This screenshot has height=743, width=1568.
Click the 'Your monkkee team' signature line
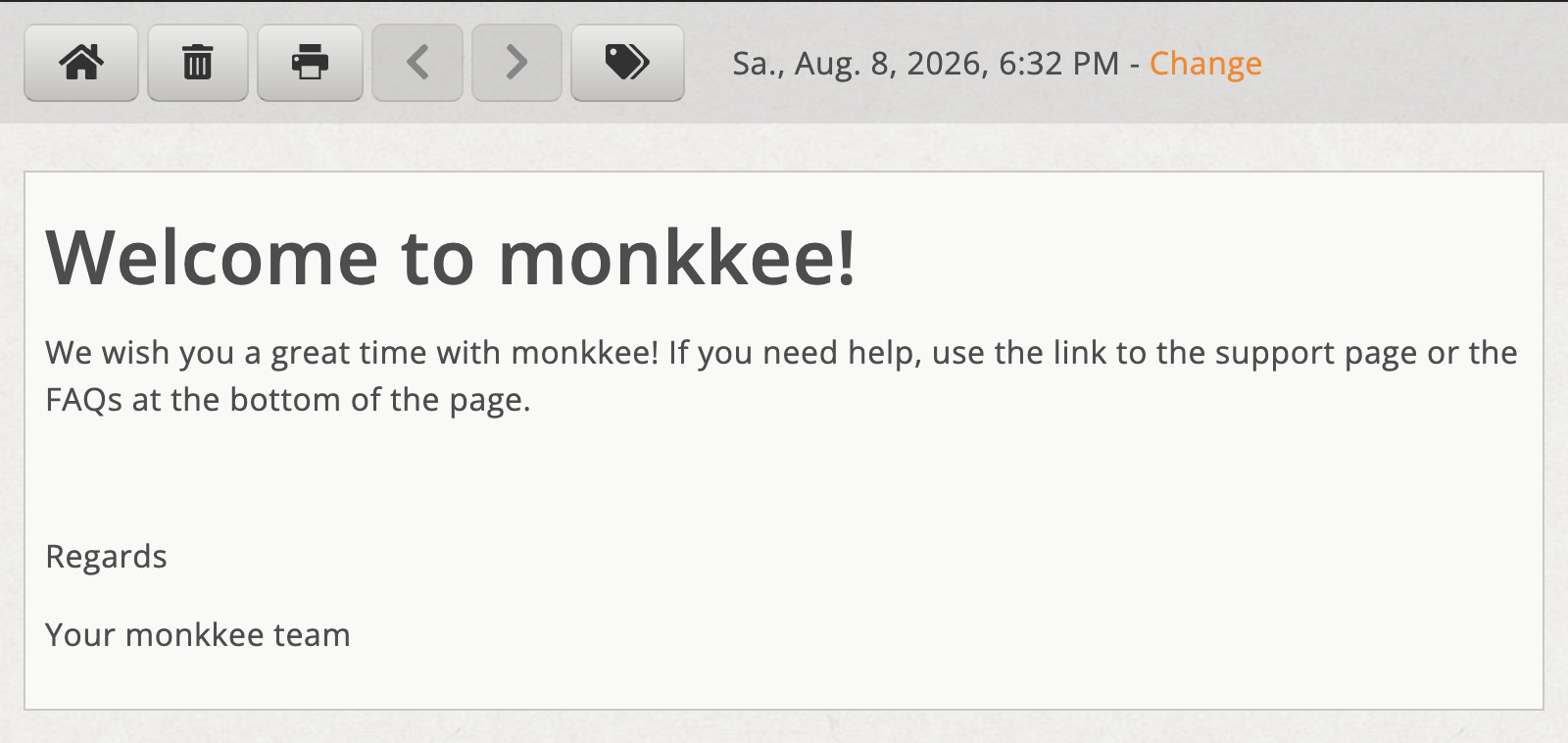(x=198, y=635)
